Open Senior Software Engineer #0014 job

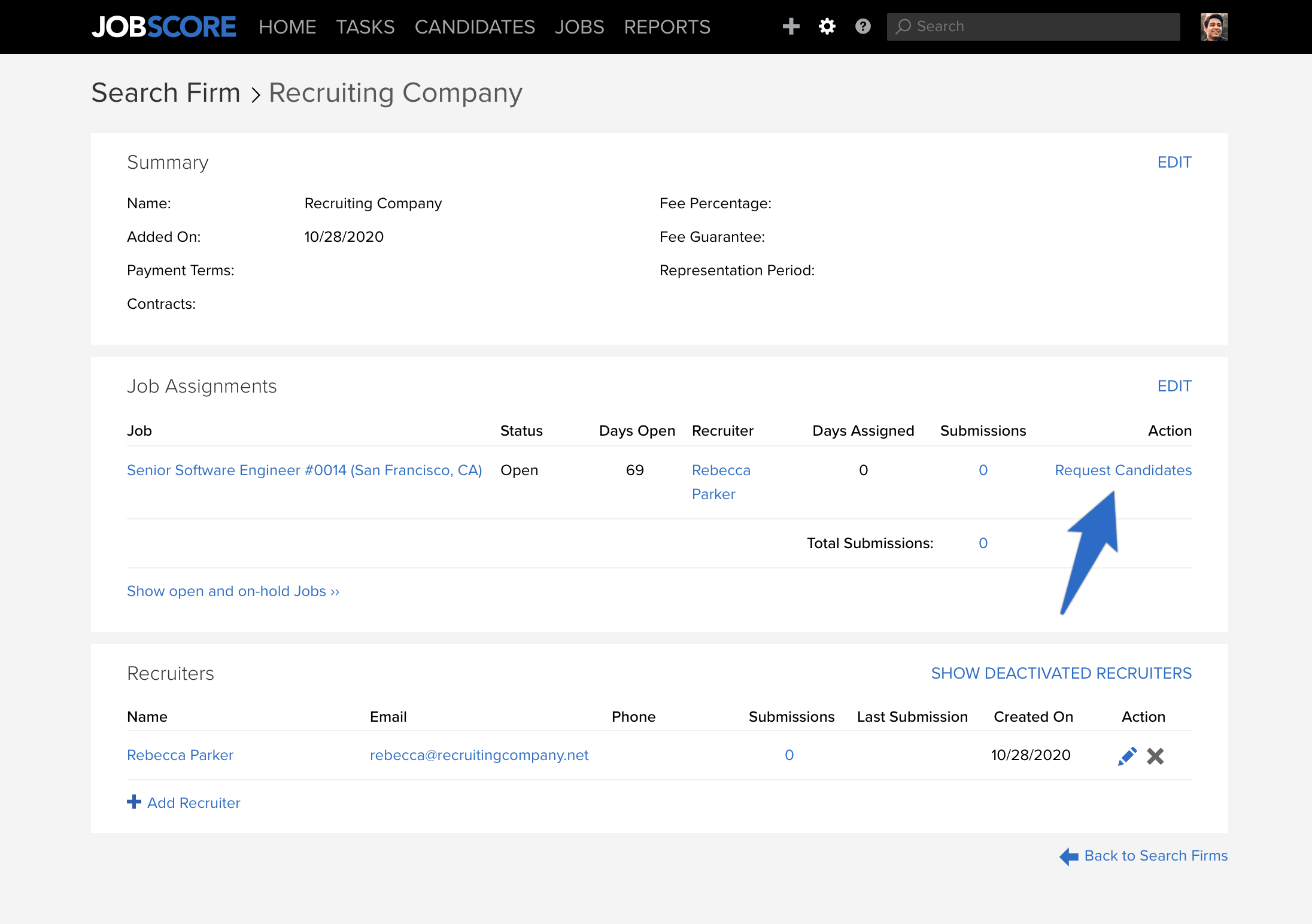pyautogui.click(x=305, y=470)
